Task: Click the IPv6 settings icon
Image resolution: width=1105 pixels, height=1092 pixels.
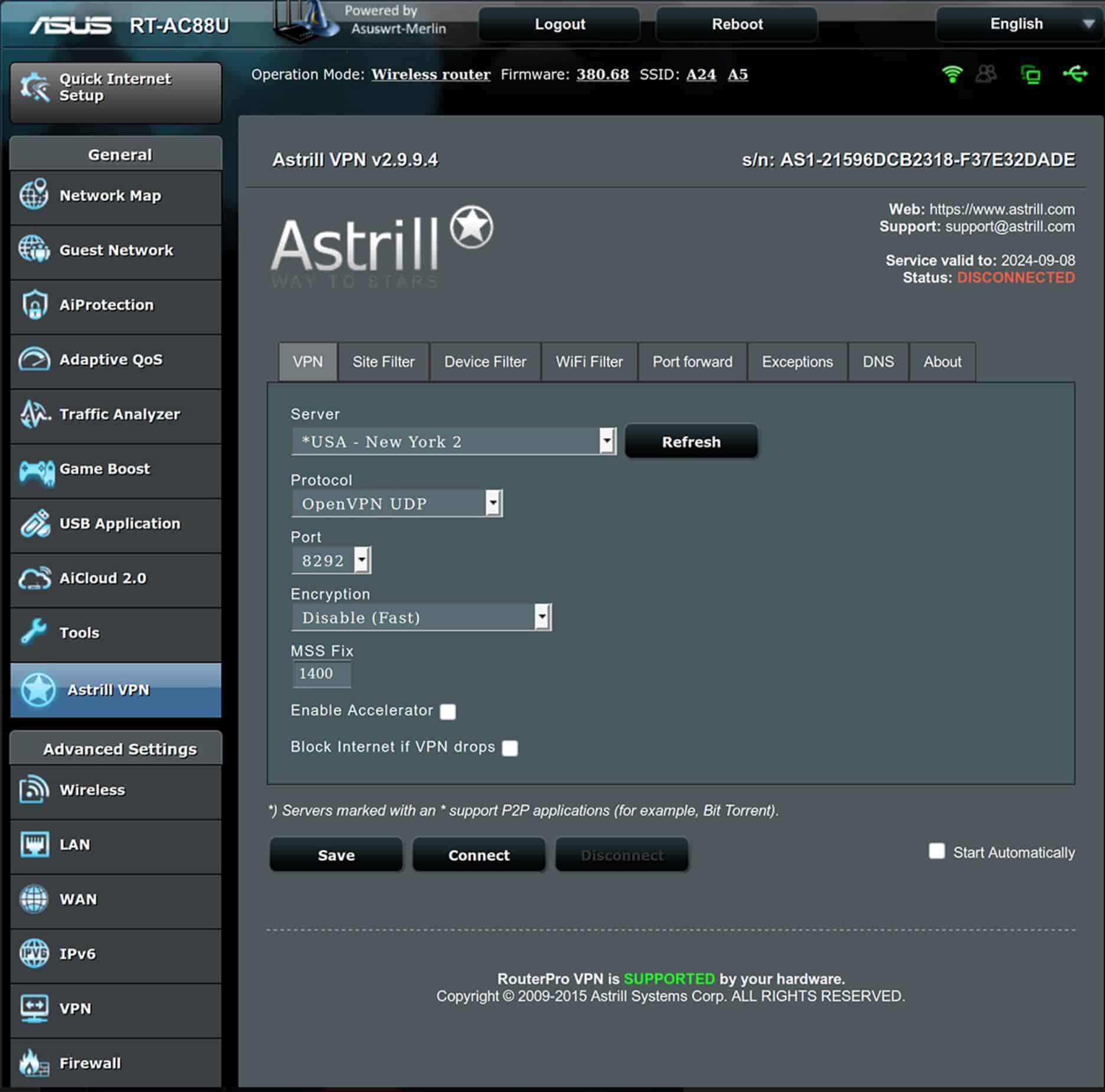Action: [34, 953]
